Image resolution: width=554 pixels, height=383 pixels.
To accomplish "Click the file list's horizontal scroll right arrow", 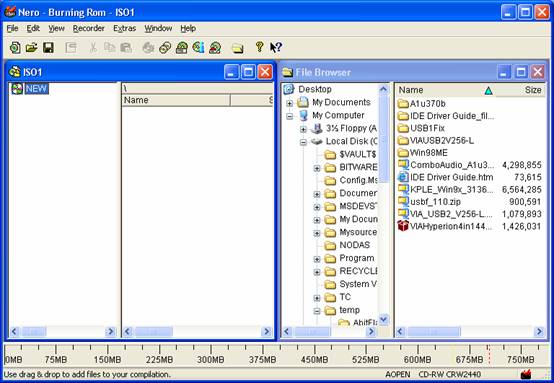I will (x=539, y=331).
